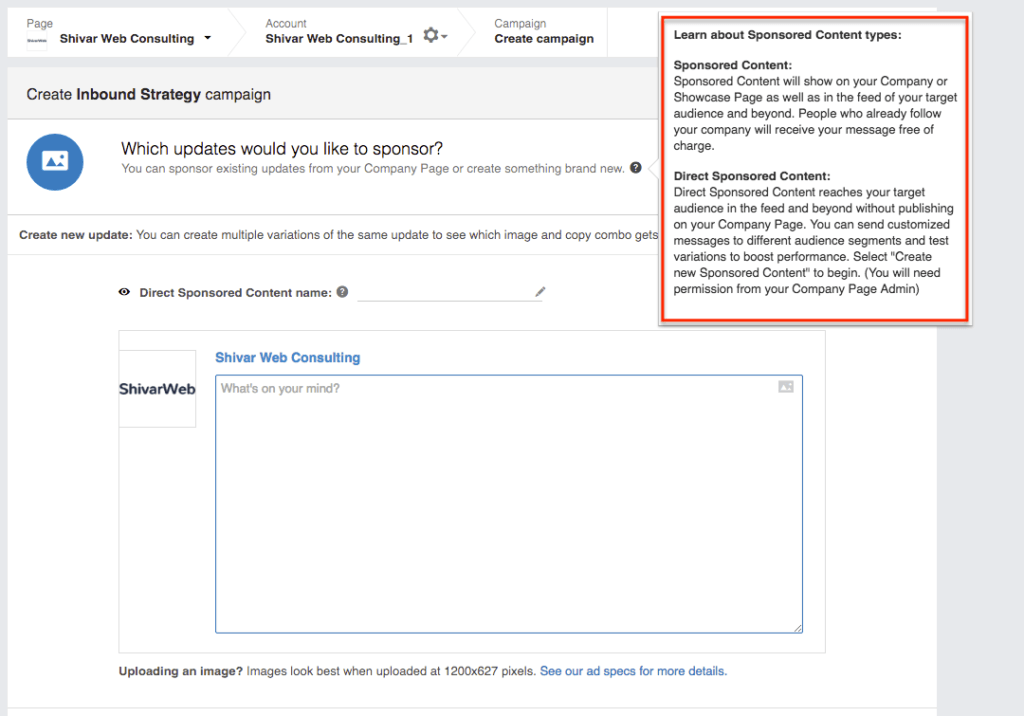The width and height of the screenshot is (1024, 716).
Task: Click the 'Which updates would you like to sponsor?' heading
Action: [281, 148]
